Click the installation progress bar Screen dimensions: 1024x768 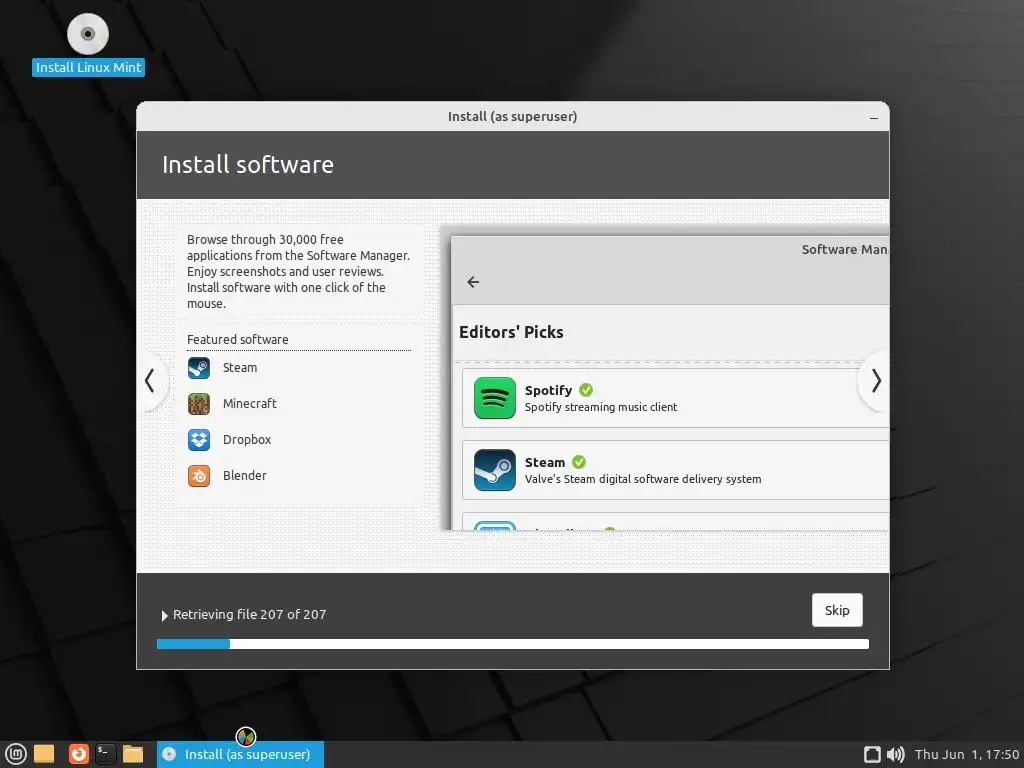(x=513, y=644)
